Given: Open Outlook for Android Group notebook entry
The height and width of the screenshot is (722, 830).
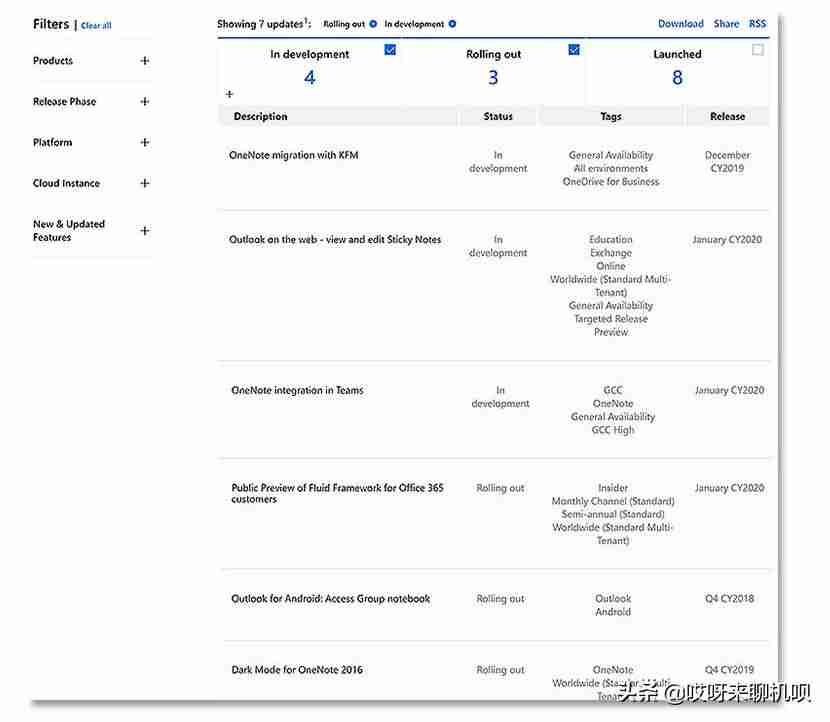Looking at the screenshot, I should click(331, 599).
